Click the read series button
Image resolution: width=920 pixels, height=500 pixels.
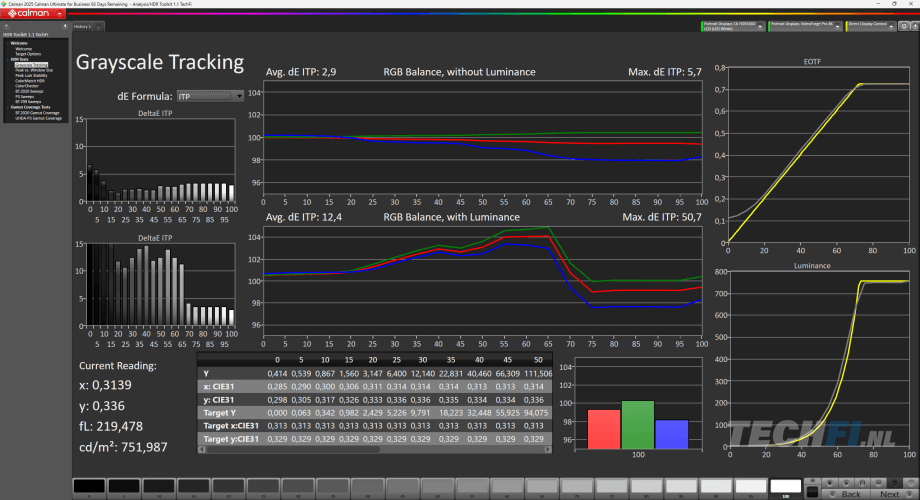pos(862,483)
